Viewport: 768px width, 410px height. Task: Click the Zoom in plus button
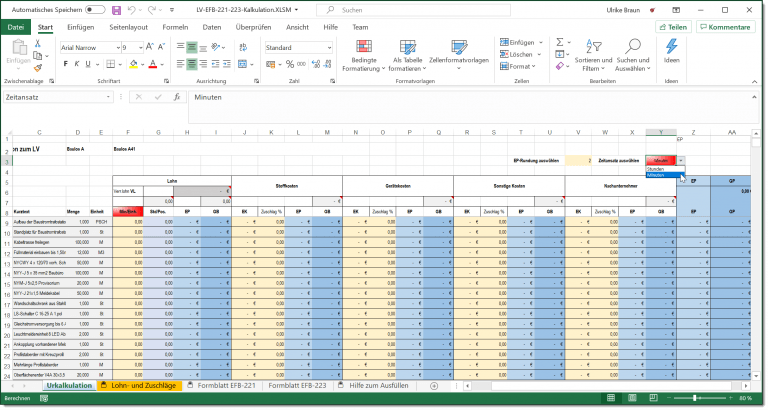click(x=731, y=398)
